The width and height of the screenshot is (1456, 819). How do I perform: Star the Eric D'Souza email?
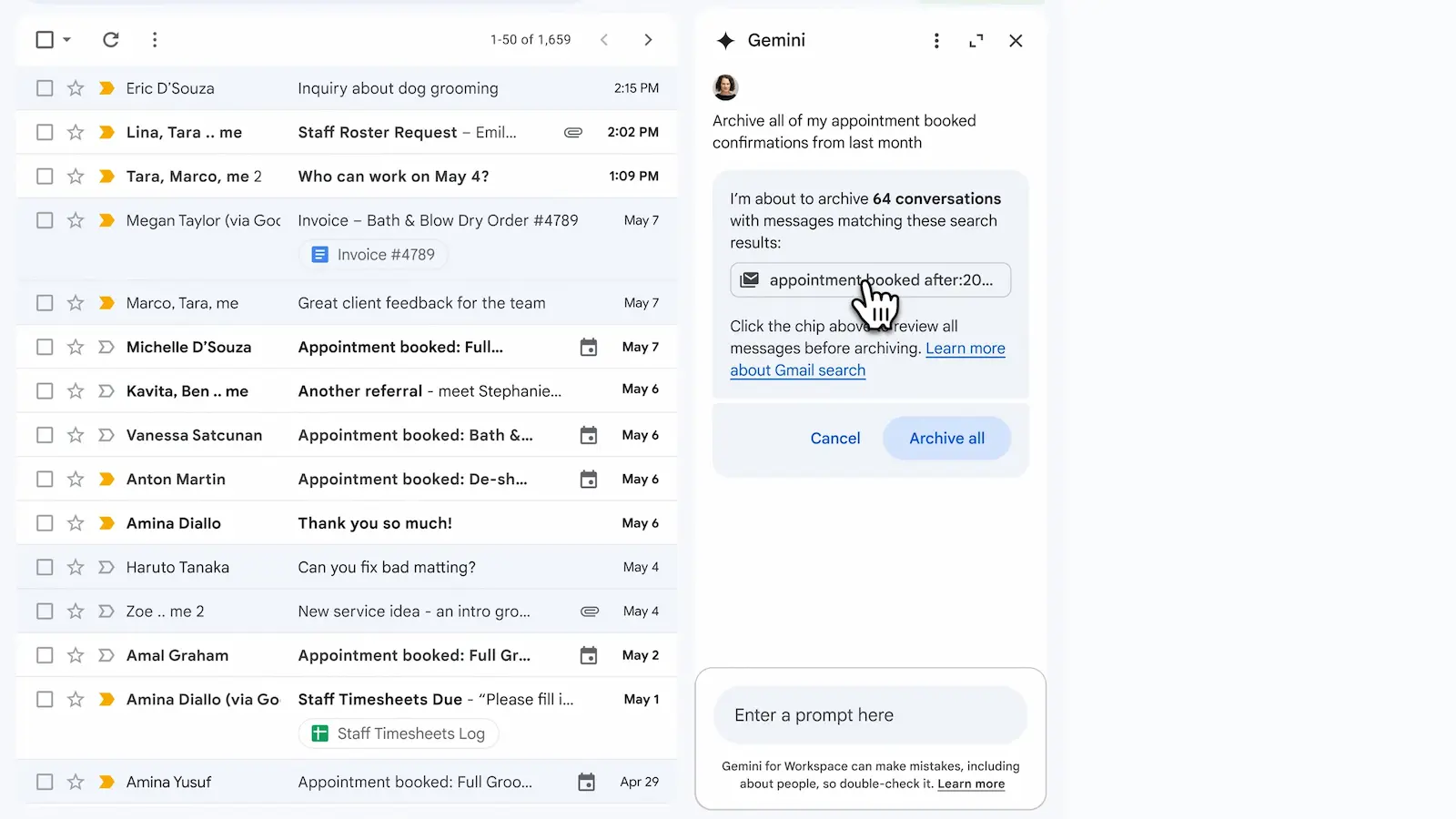click(x=76, y=88)
